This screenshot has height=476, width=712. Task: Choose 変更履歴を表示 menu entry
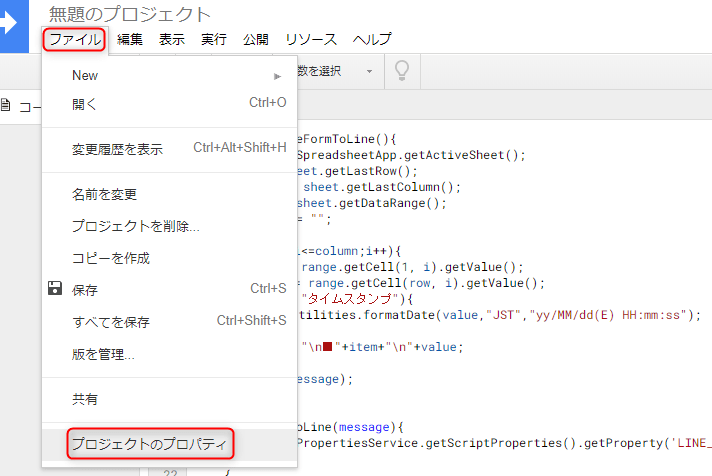pyautogui.click(x=169, y=149)
